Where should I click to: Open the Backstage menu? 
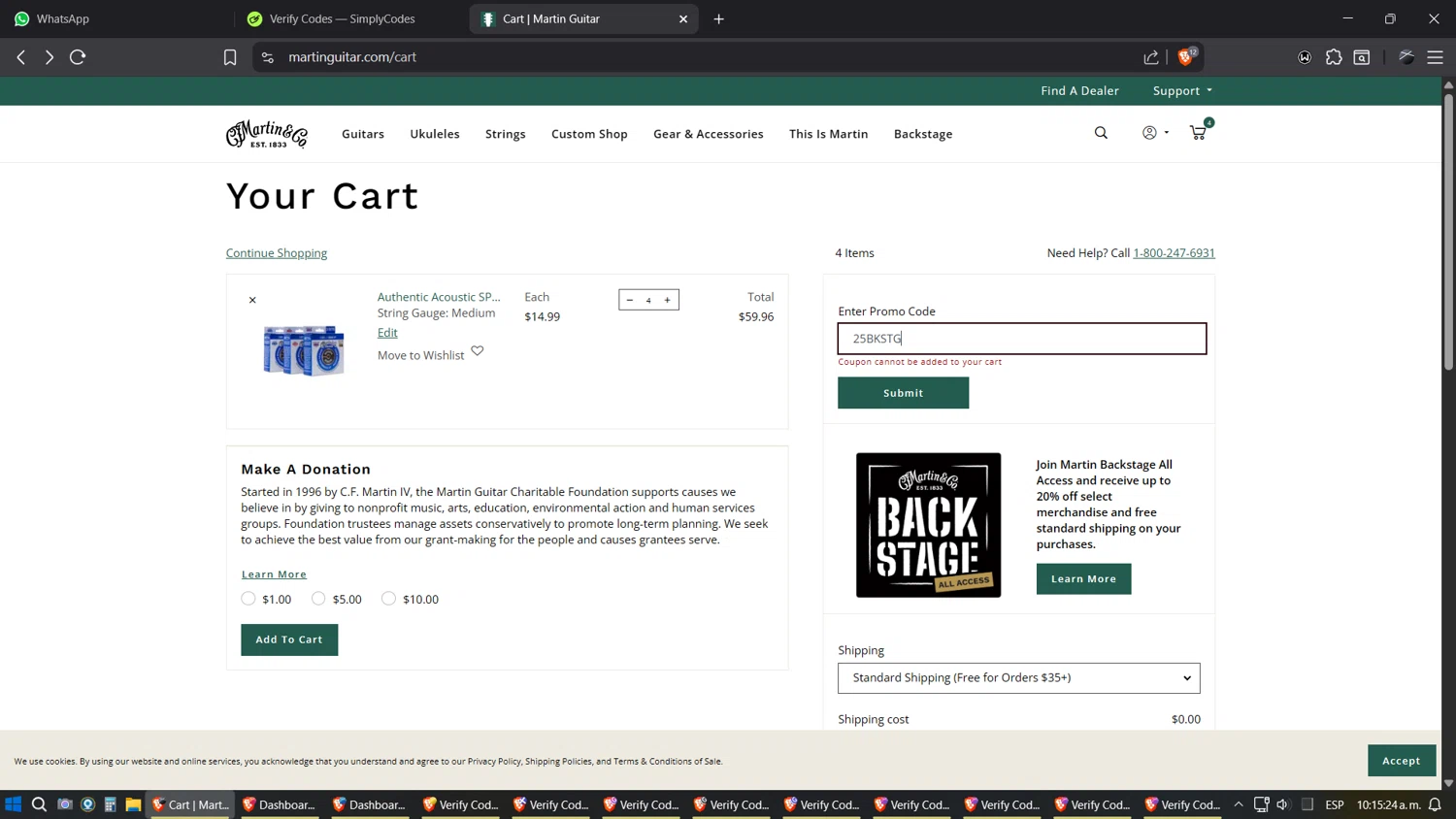923,134
